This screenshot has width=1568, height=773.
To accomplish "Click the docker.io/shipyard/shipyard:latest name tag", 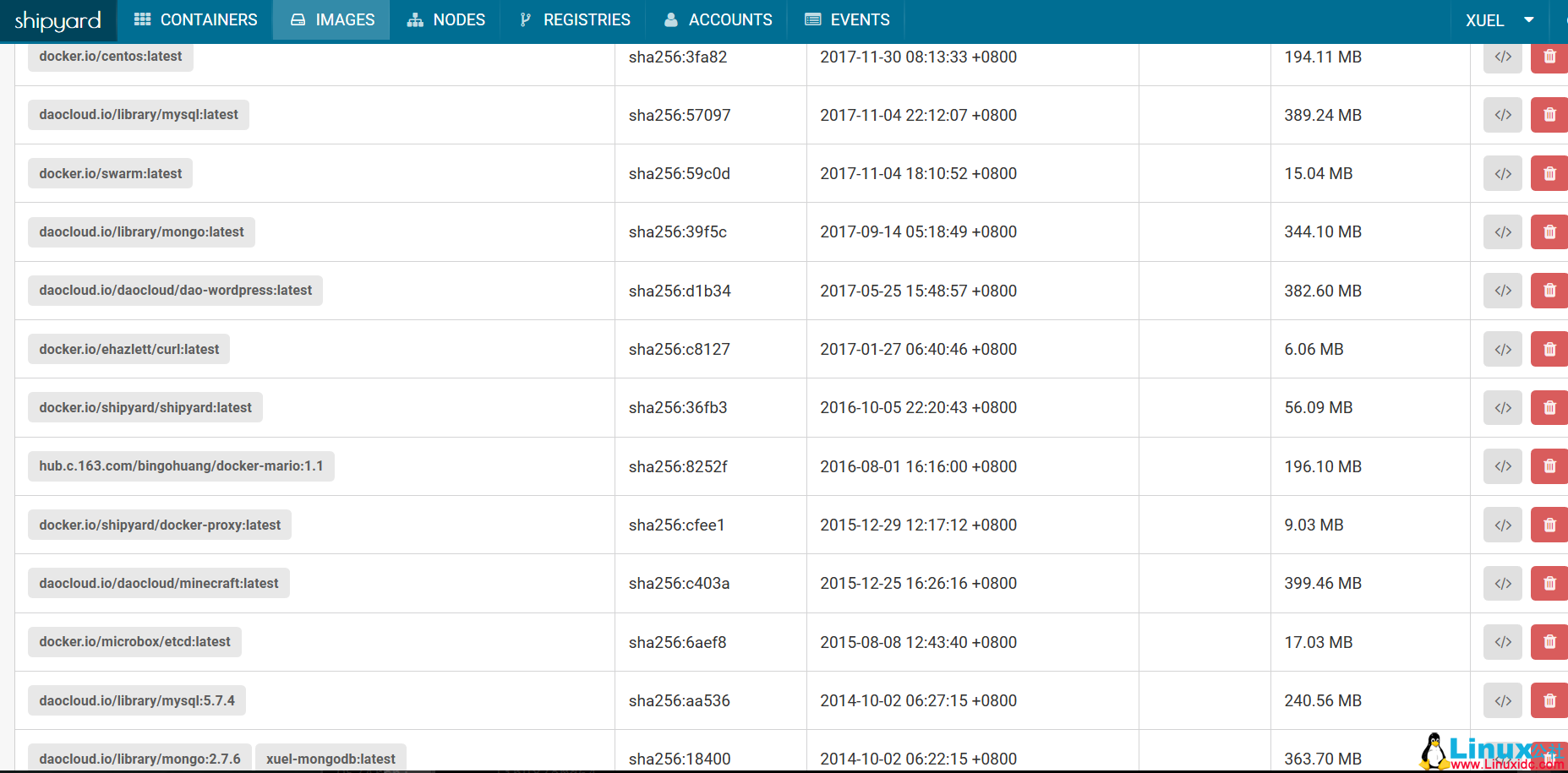I will click(x=145, y=407).
